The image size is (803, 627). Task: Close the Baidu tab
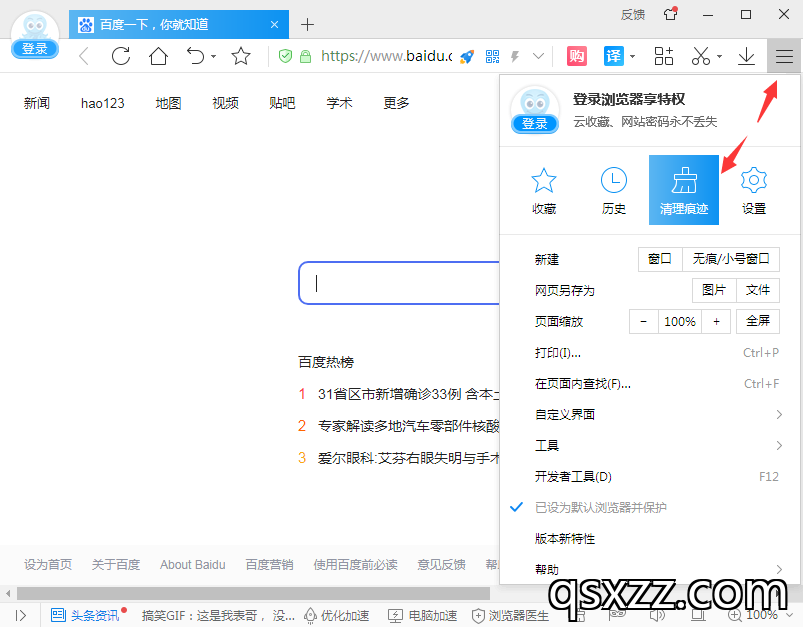(274, 25)
